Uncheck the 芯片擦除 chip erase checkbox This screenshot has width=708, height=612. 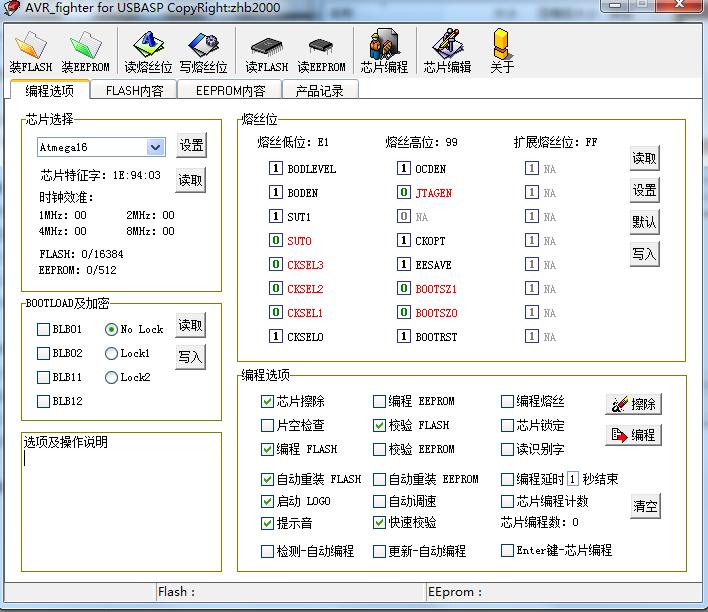click(x=267, y=401)
